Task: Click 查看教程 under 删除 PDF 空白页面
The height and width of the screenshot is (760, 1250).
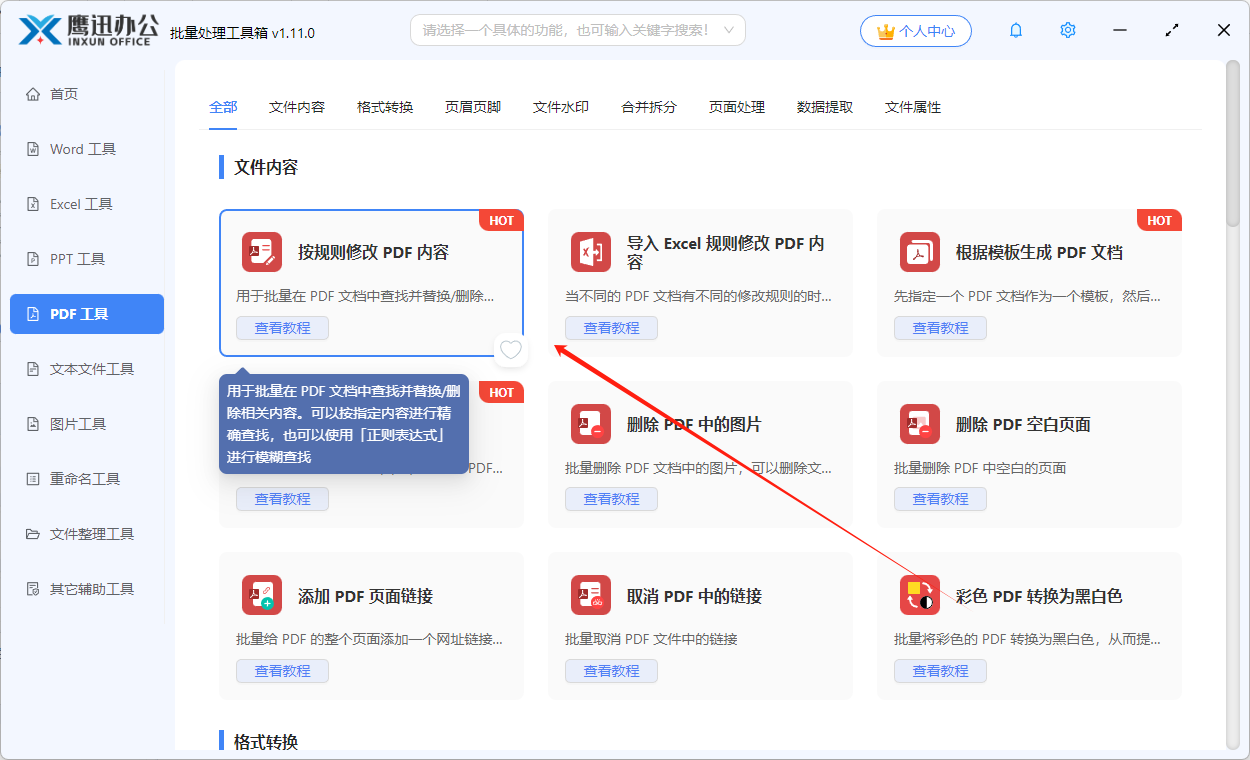Action: [x=940, y=498]
